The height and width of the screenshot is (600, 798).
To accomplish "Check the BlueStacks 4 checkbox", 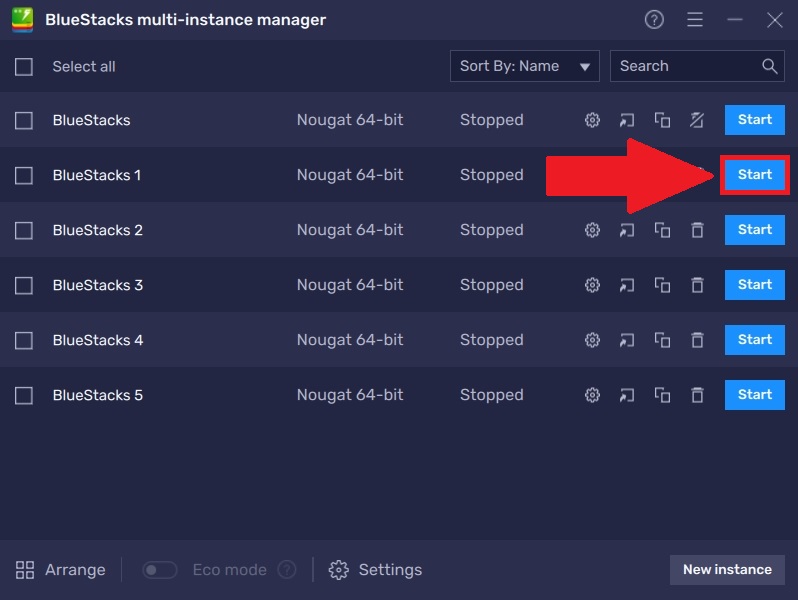I will pyautogui.click(x=24, y=340).
